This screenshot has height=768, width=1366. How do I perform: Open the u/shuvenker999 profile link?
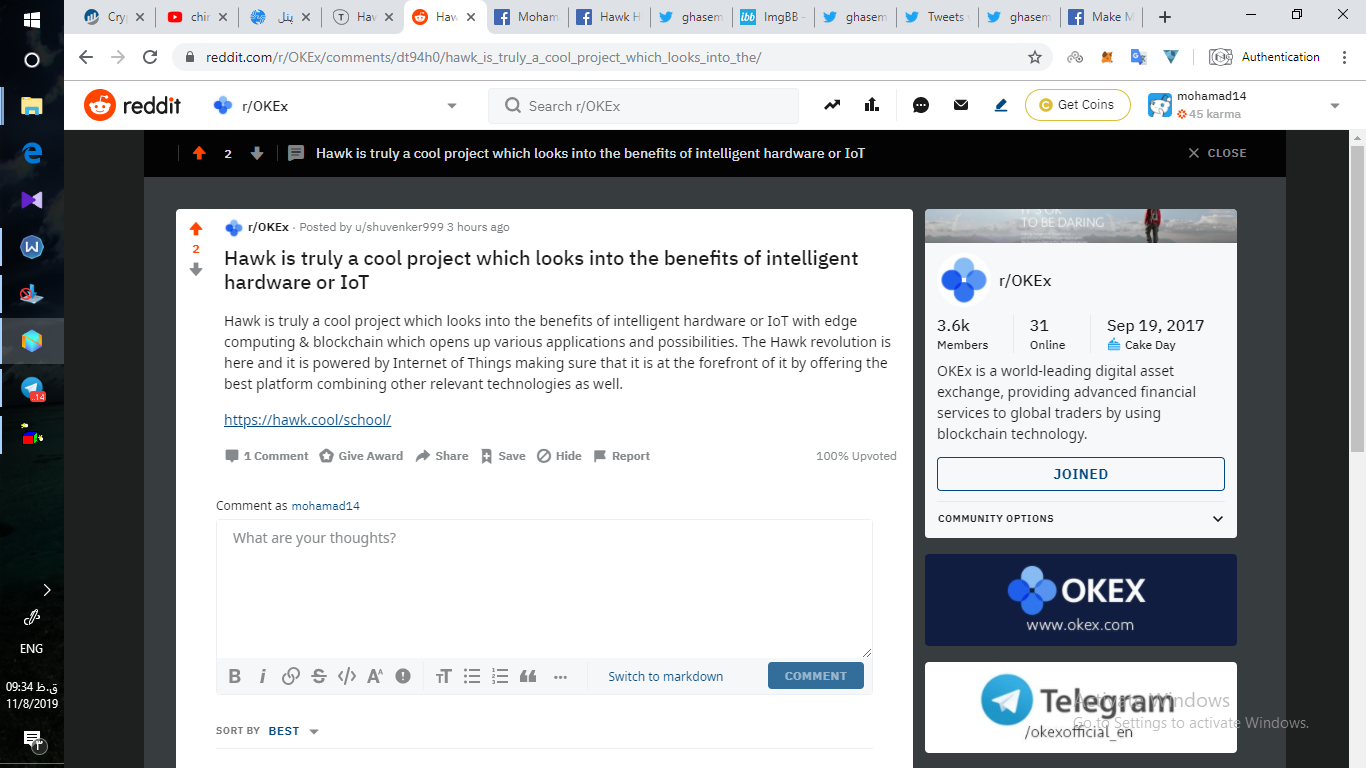pyautogui.click(x=399, y=227)
